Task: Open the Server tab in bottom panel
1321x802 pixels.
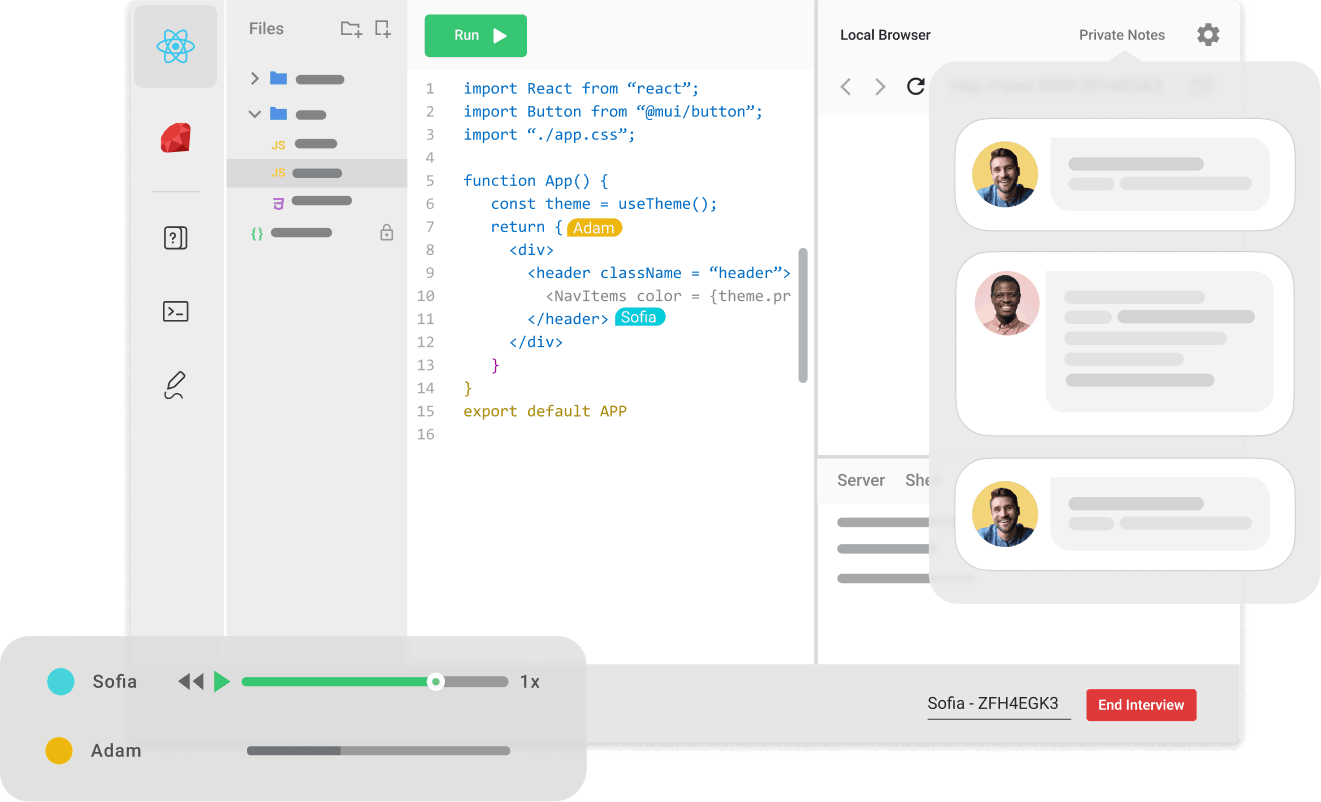Action: [x=860, y=480]
